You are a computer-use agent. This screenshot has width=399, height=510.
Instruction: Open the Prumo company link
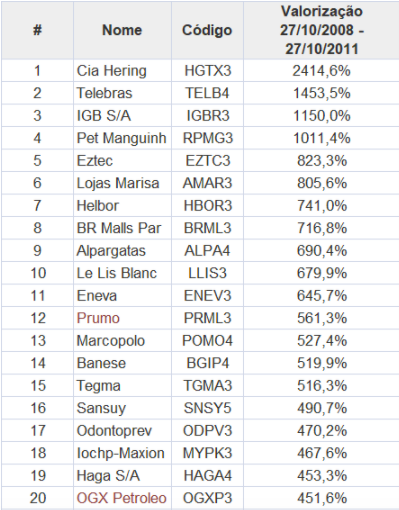98,318
